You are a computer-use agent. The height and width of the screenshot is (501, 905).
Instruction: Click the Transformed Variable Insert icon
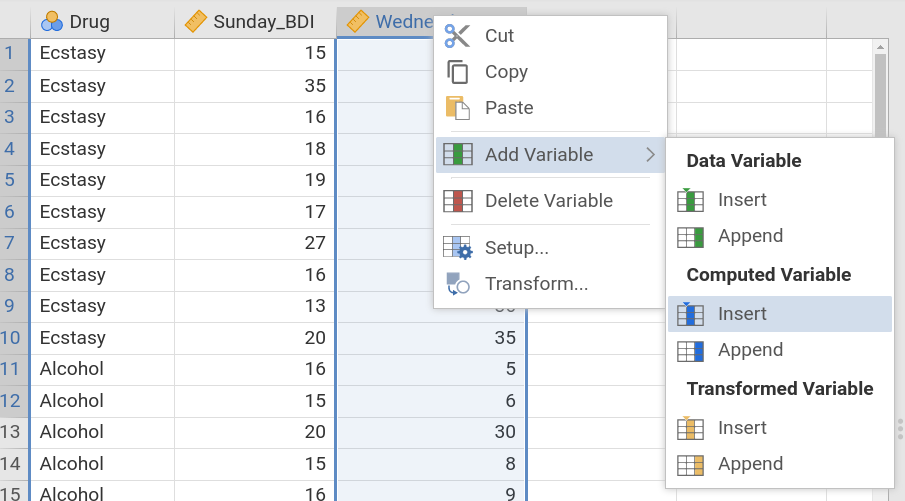[x=690, y=428]
